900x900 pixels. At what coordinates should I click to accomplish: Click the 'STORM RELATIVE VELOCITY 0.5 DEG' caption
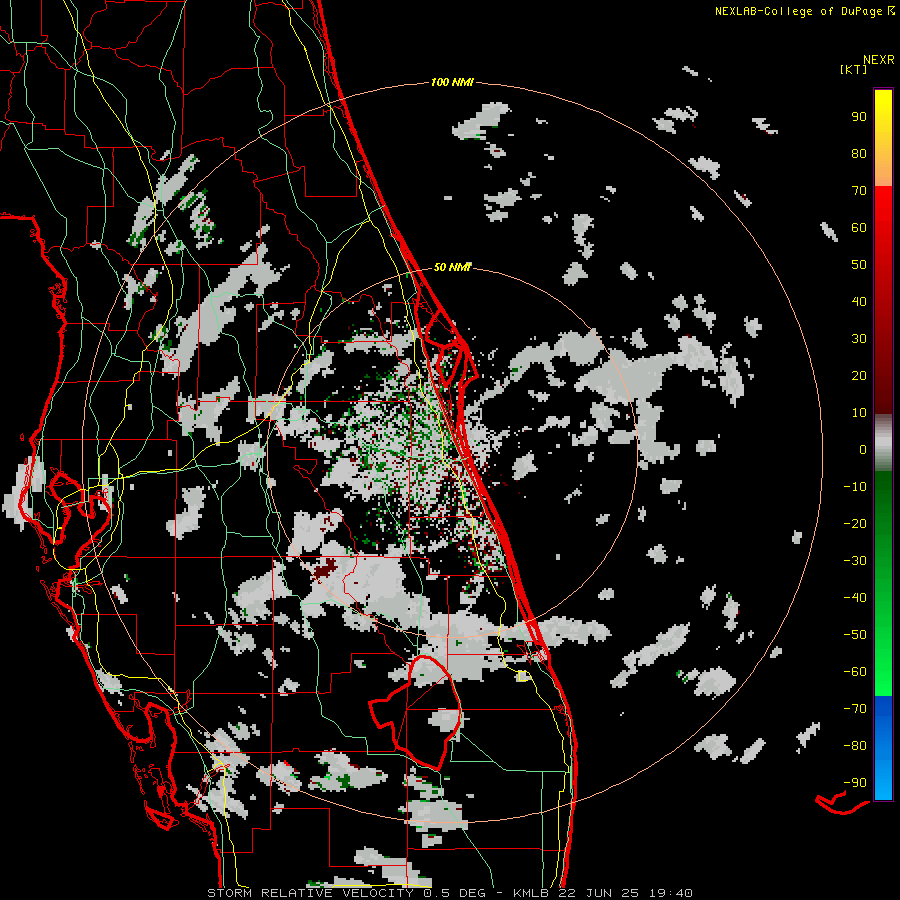click(x=346, y=893)
